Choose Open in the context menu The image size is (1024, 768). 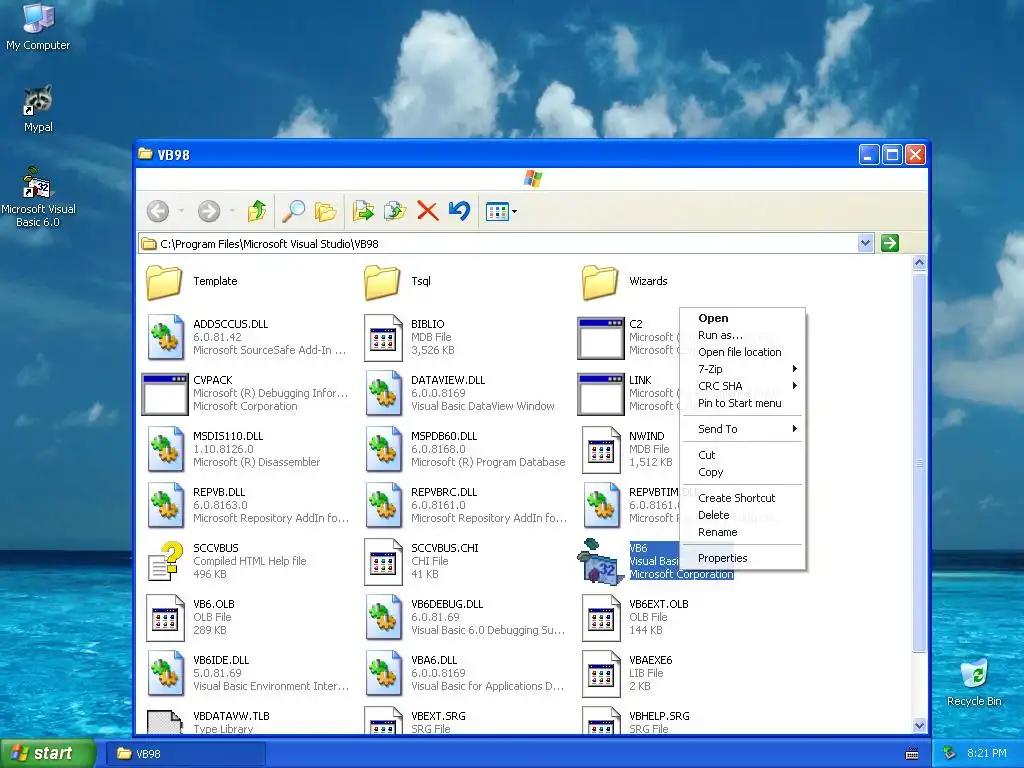pos(743,318)
